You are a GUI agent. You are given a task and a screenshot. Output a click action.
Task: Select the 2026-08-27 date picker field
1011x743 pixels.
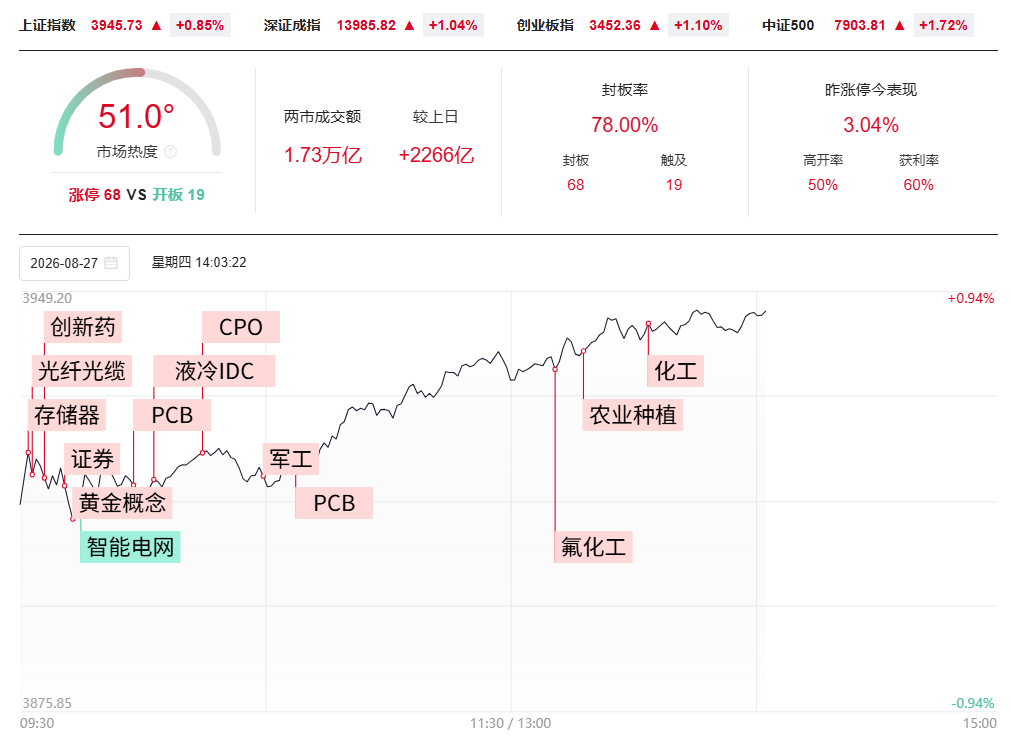click(74, 263)
